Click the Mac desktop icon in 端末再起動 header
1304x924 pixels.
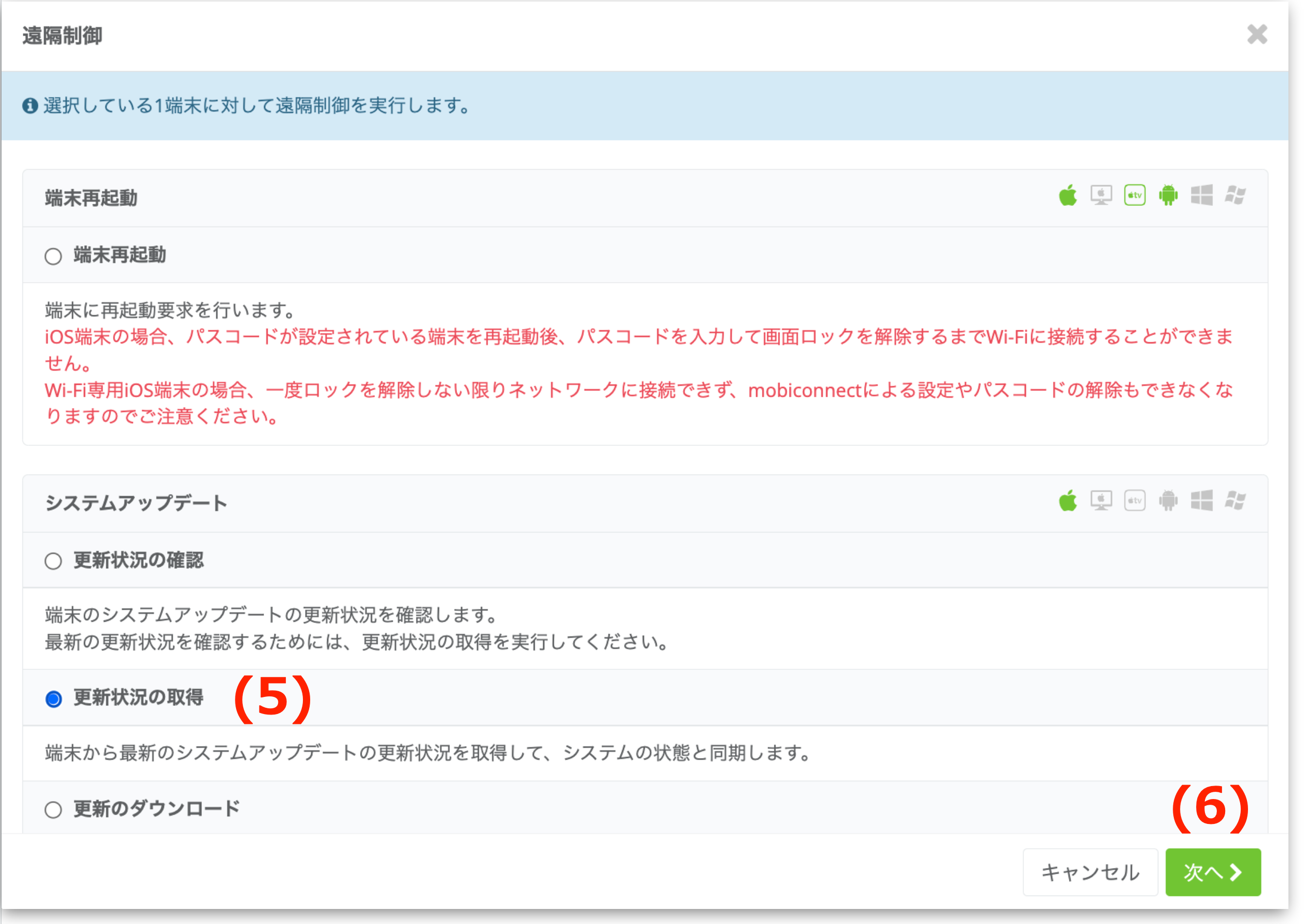(1101, 195)
